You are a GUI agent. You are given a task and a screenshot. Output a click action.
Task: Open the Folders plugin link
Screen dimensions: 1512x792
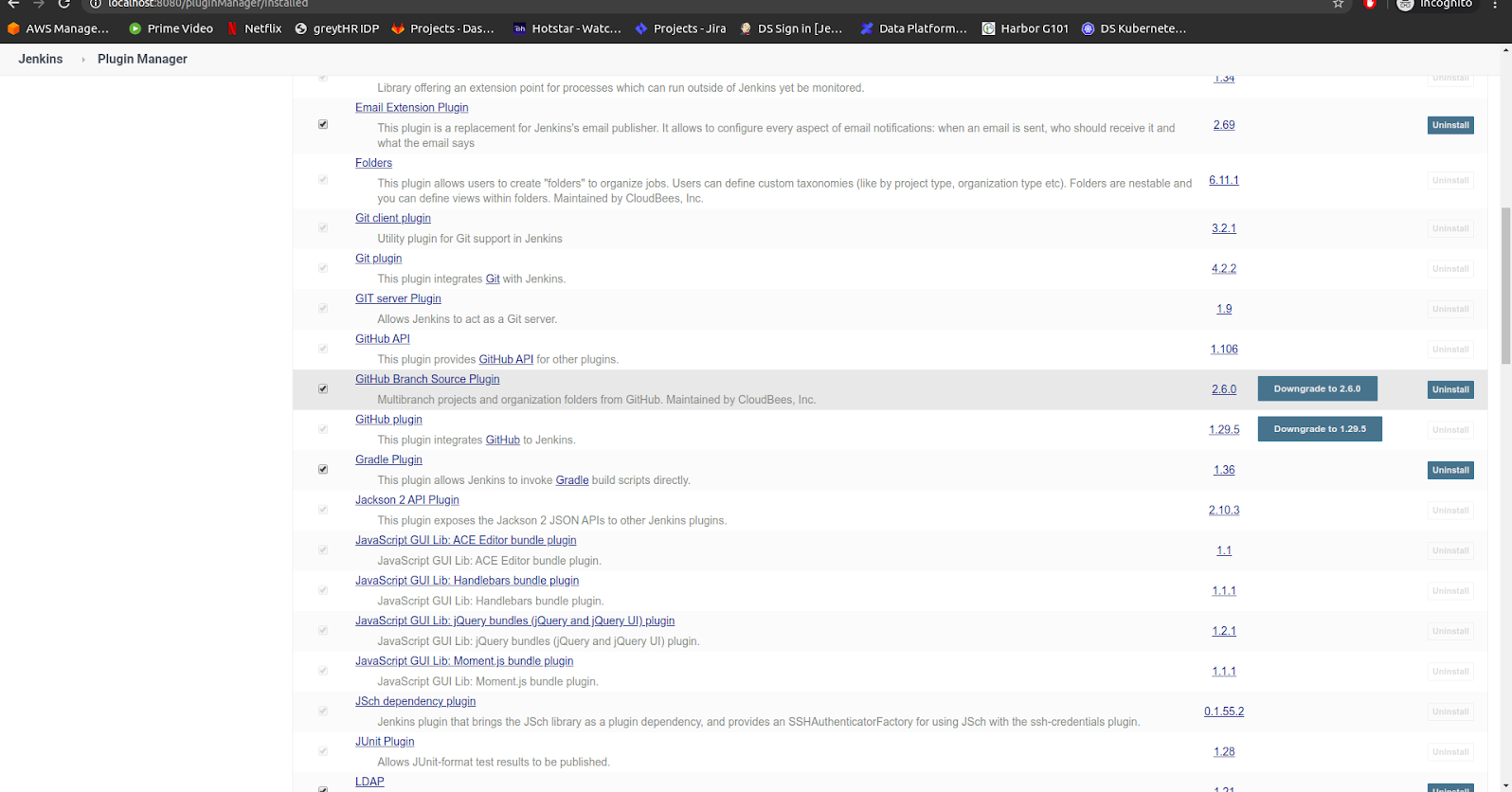(373, 162)
